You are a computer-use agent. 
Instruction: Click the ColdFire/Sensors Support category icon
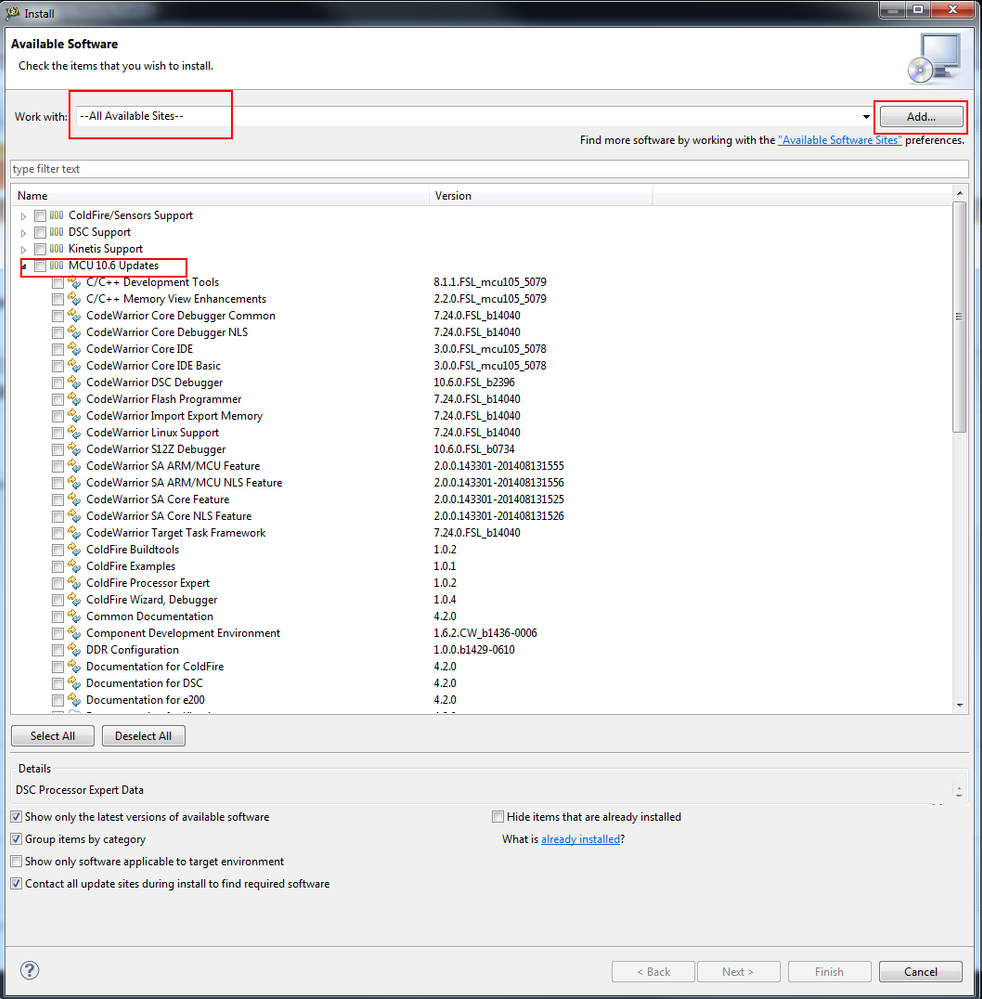tap(57, 215)
